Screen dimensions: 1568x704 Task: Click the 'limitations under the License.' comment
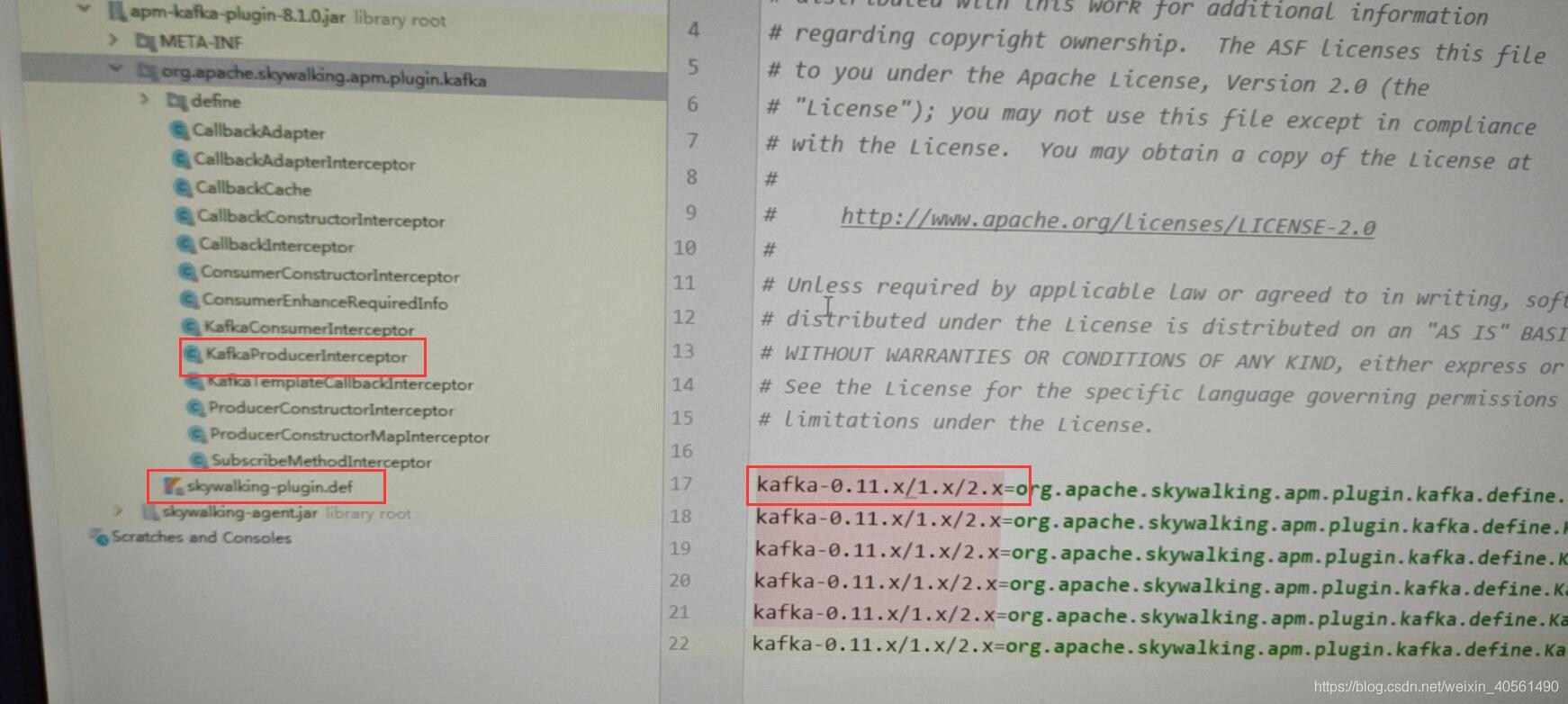tap(956, 421)
